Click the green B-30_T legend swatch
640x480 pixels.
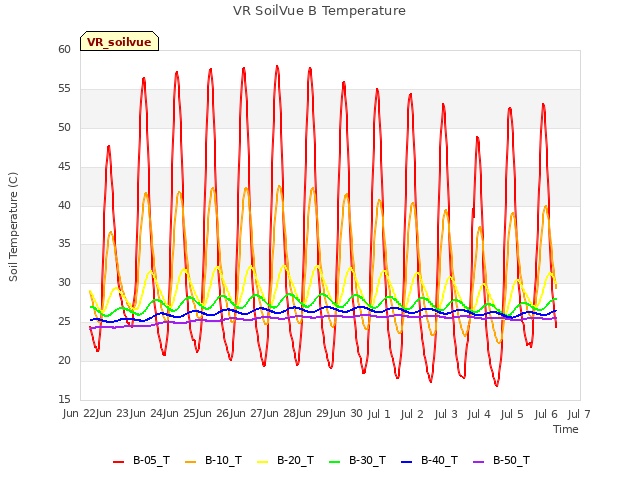[x=334, y=462]
